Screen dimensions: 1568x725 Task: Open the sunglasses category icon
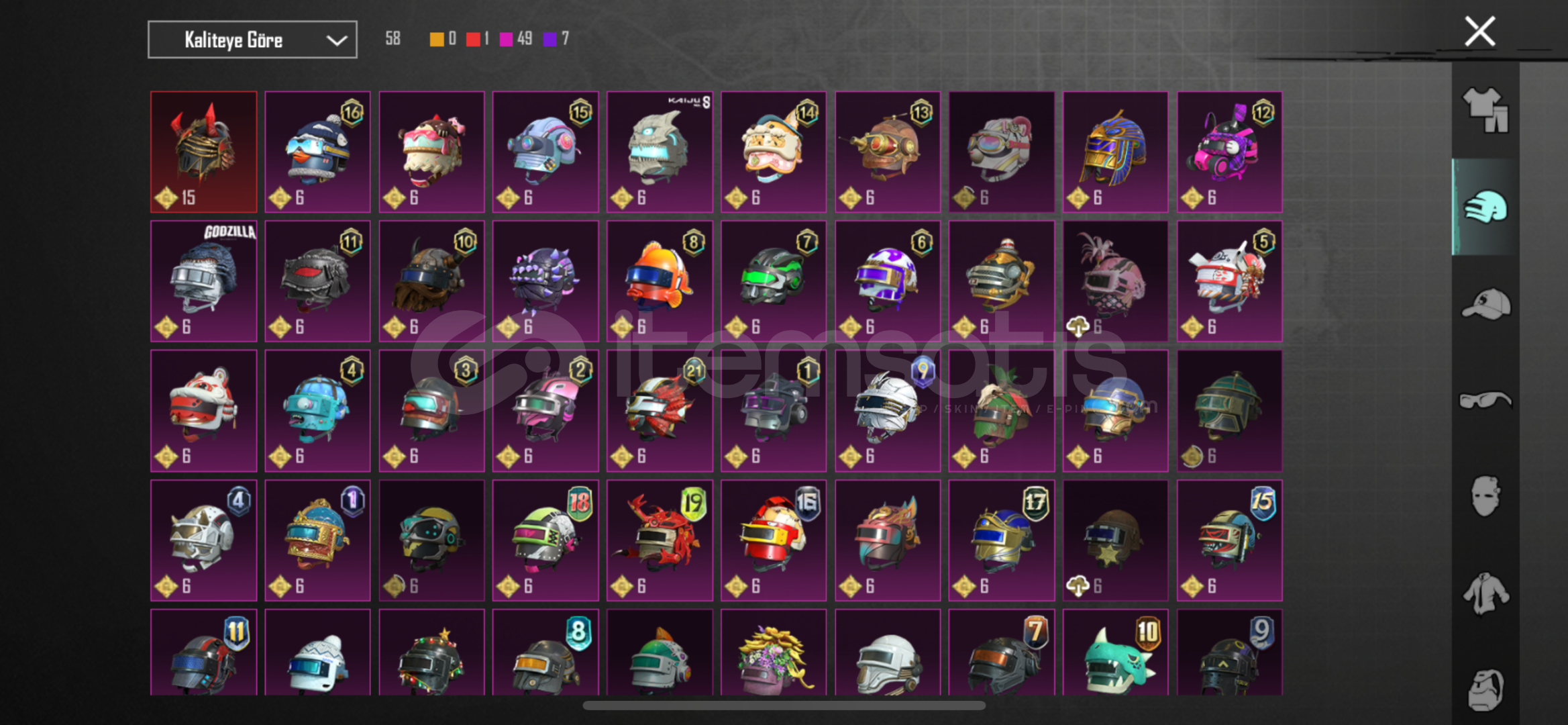pyautogui.click(x=1485, y=401)
